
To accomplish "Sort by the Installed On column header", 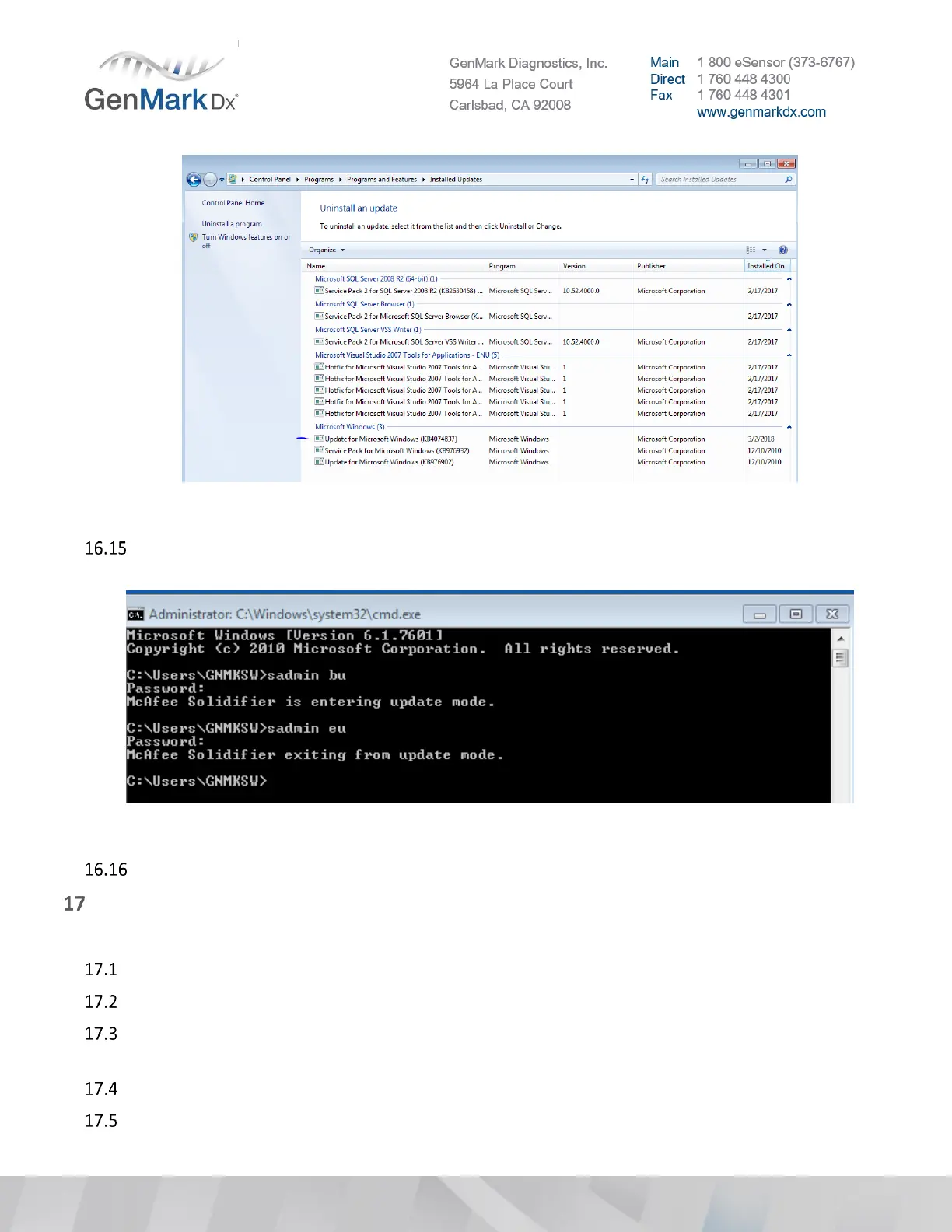I will (767, 266).
